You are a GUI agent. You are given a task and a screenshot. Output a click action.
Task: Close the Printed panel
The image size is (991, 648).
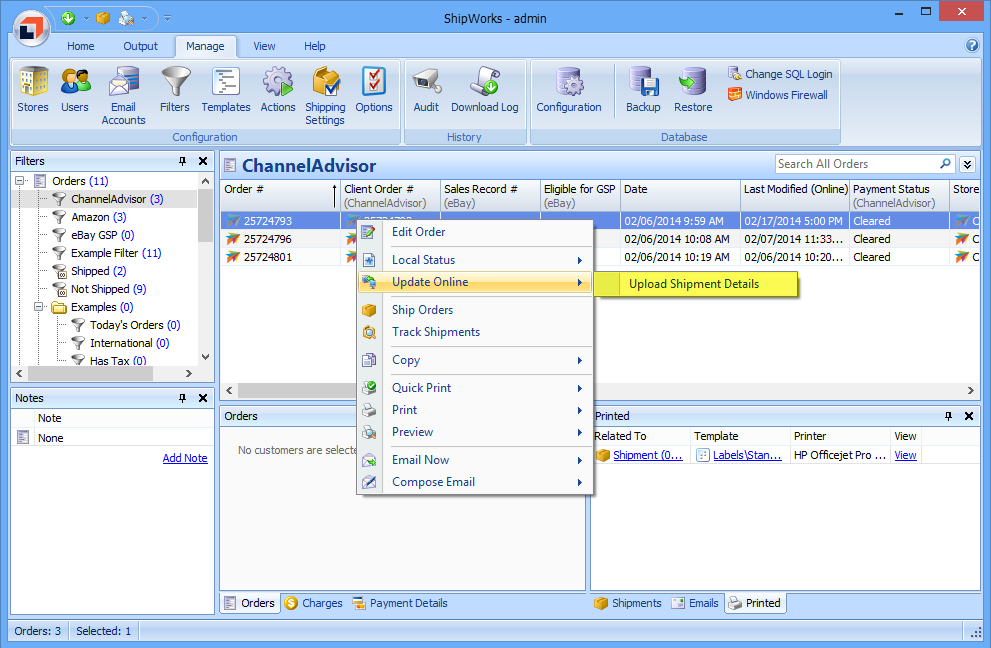click(969, 416)
